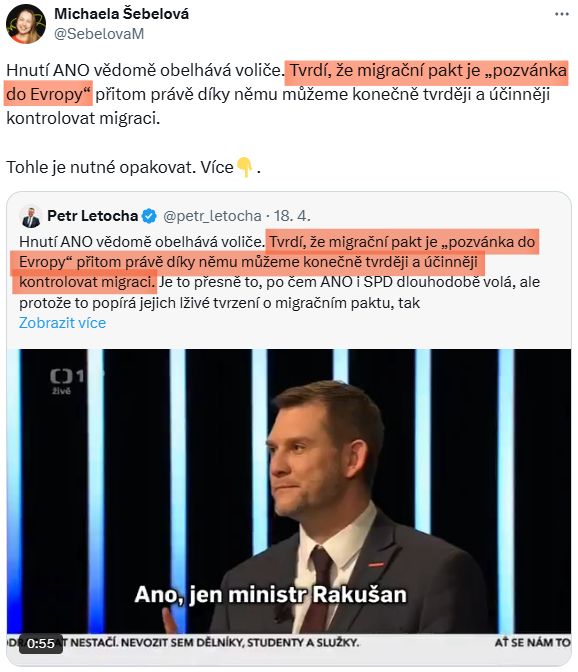The height and width of the screenshot is (672, 578).
Task: Click the news ticker at video bottom
Action: (x=289, y=642)
